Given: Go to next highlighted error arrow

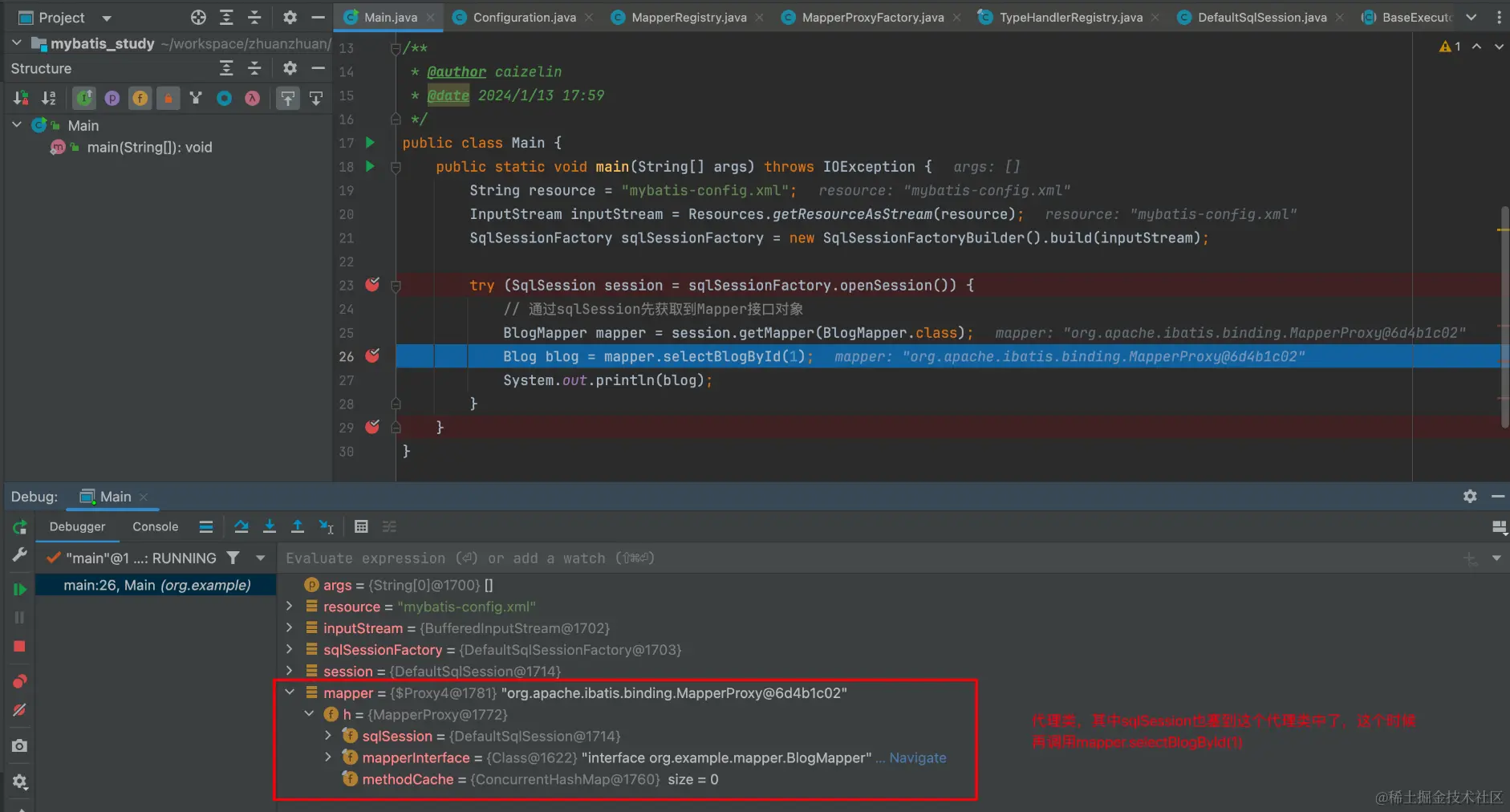Looking at the screenshot, I should [1499, 47].
